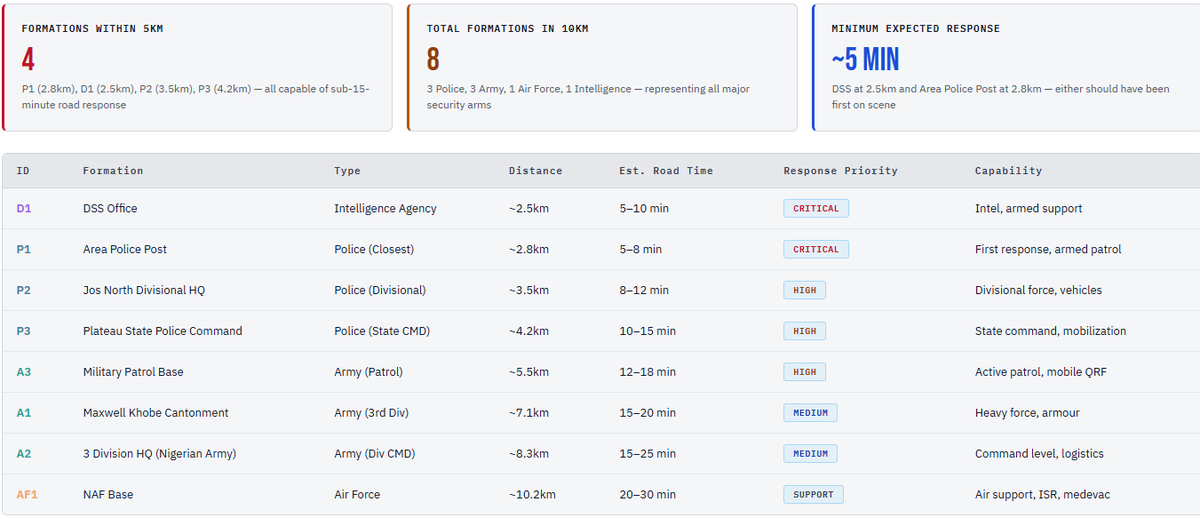The height and width of the screenshot is (518, 1200).
Task: Select the large '4' formations count
Action: [x=28, y=60]
